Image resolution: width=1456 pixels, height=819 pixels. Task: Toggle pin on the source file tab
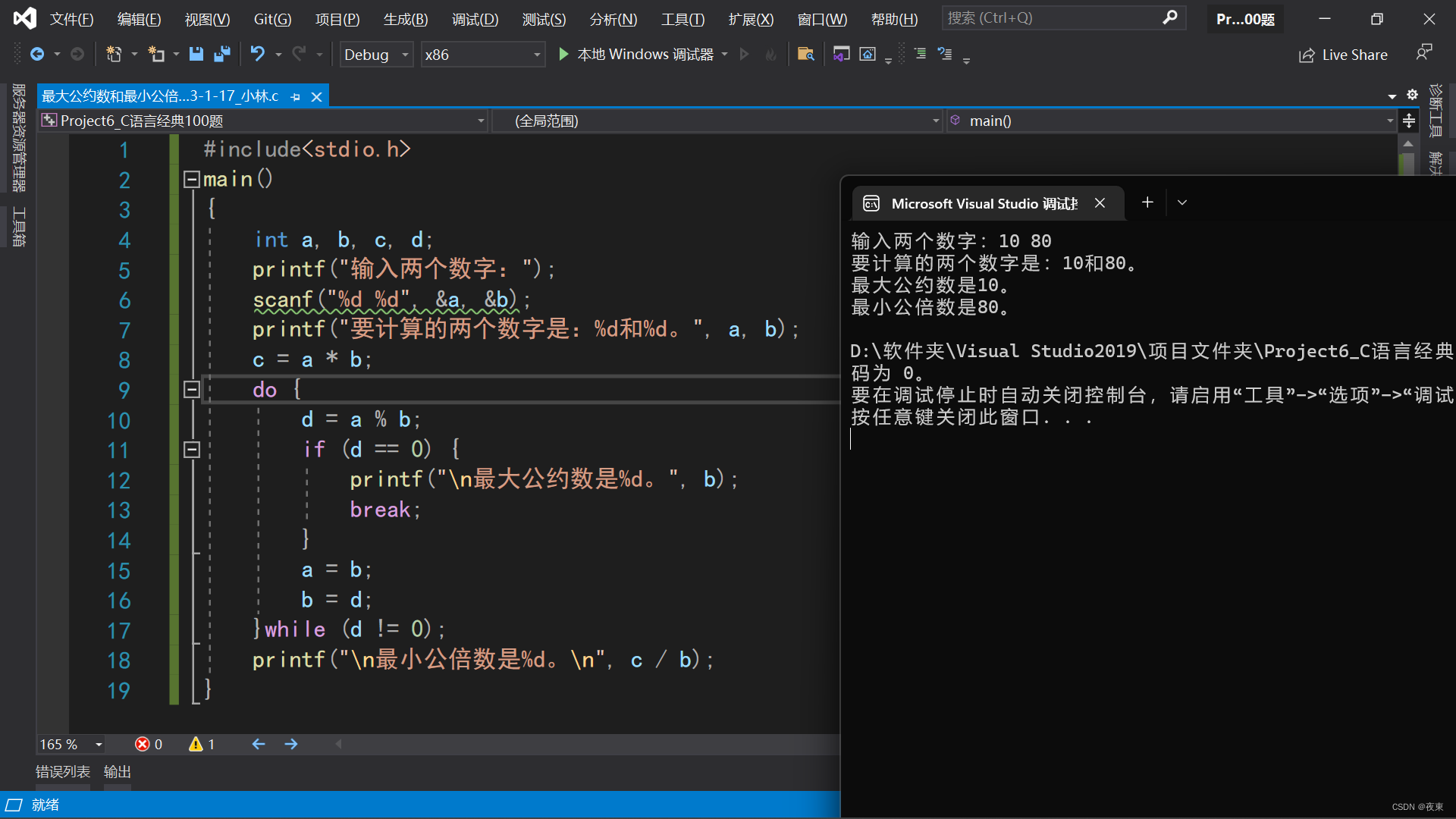click(296, 97)
